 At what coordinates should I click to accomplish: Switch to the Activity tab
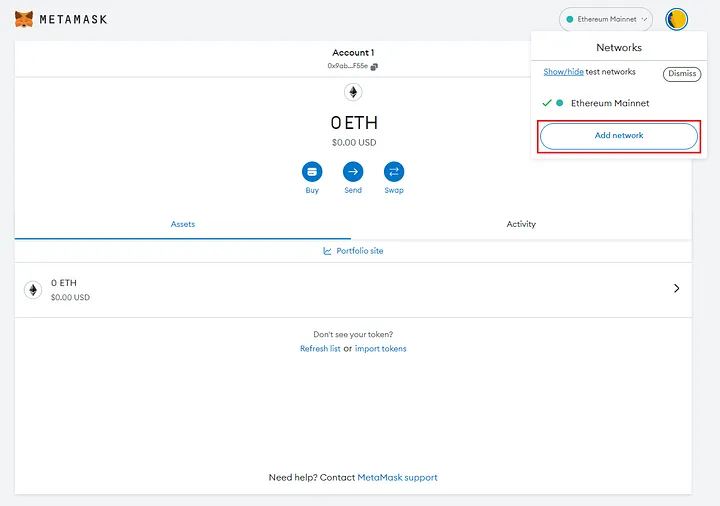point(521,224)
